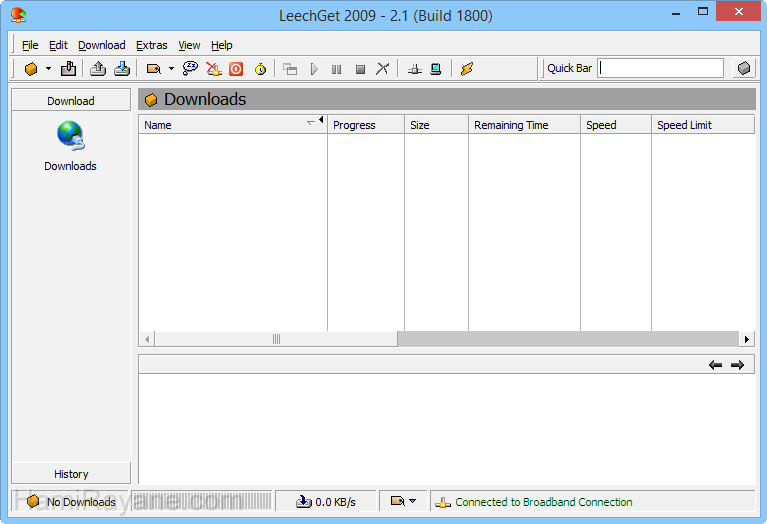
Task: Click the tray upload arrow icon
Action: point(98,69)
